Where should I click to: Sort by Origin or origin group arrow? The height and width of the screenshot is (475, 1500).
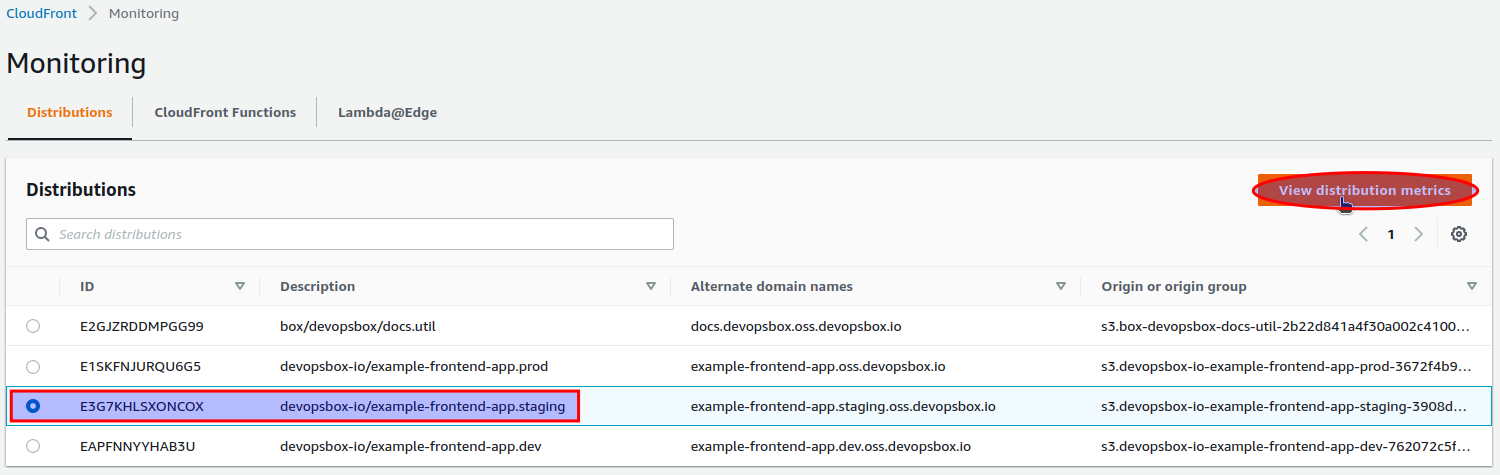click(x=1472, y=286)
